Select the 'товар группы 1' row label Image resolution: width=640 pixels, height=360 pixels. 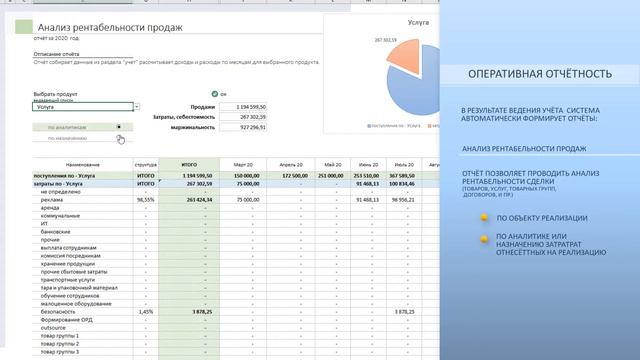tap(60, 336)
